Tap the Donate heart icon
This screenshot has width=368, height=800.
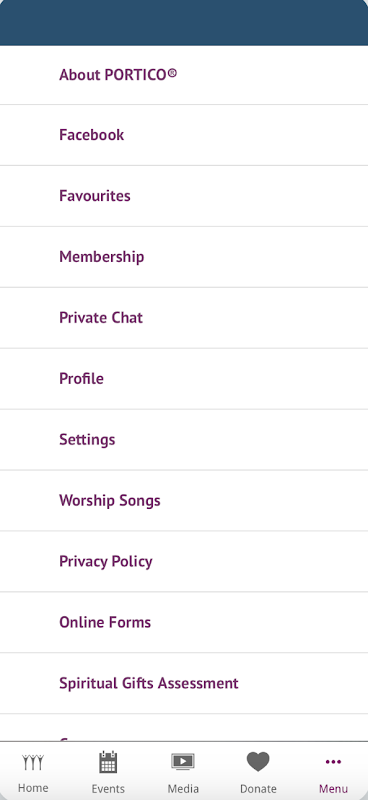tap(258, 762)
